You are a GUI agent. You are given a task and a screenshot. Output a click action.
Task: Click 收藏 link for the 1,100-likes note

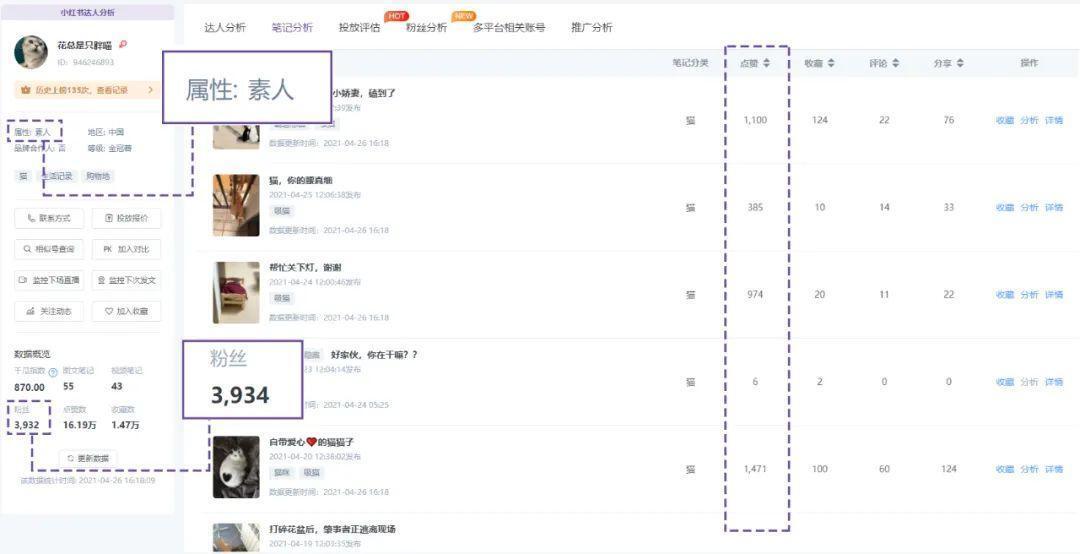[1005, 121]
